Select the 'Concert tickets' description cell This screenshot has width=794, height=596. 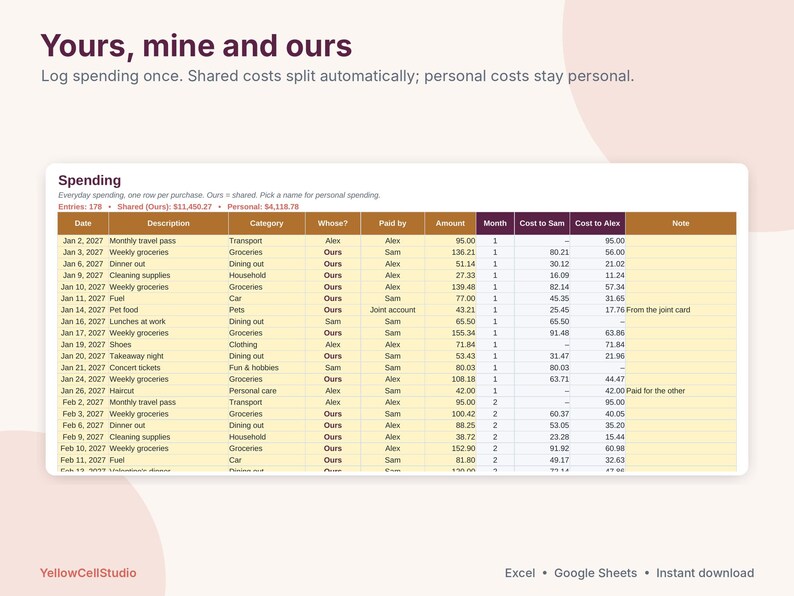tap(168, 368)
